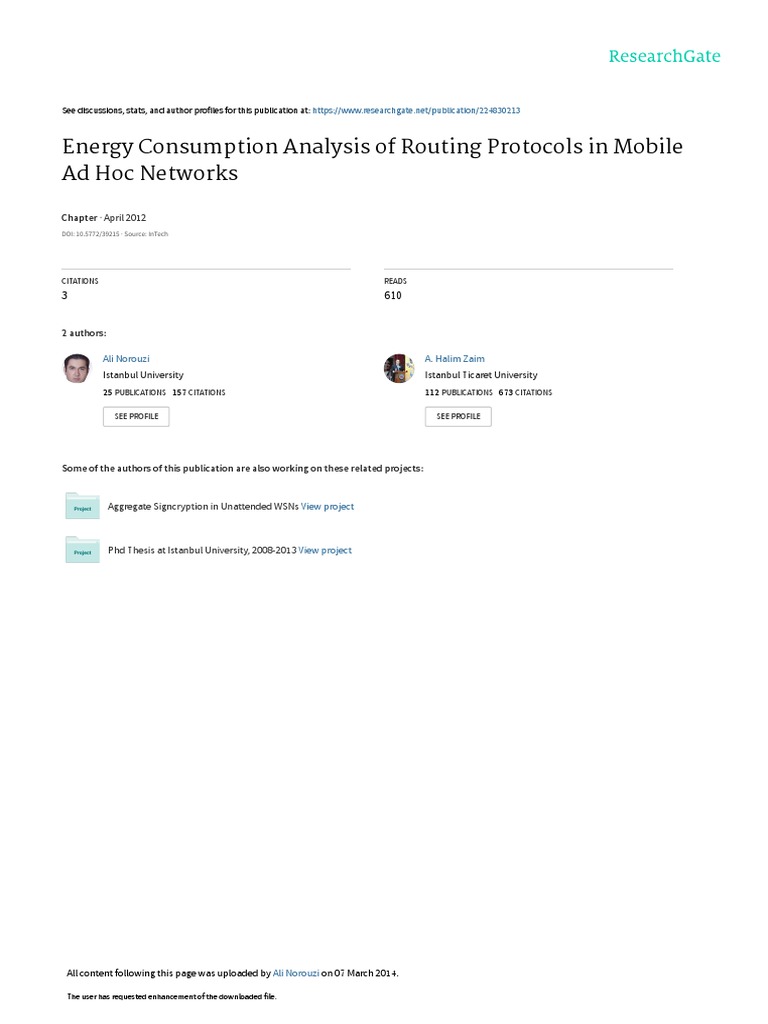
Task: View project for Phd Thesis at Istanbul University
Action: (x=325, y=550)
